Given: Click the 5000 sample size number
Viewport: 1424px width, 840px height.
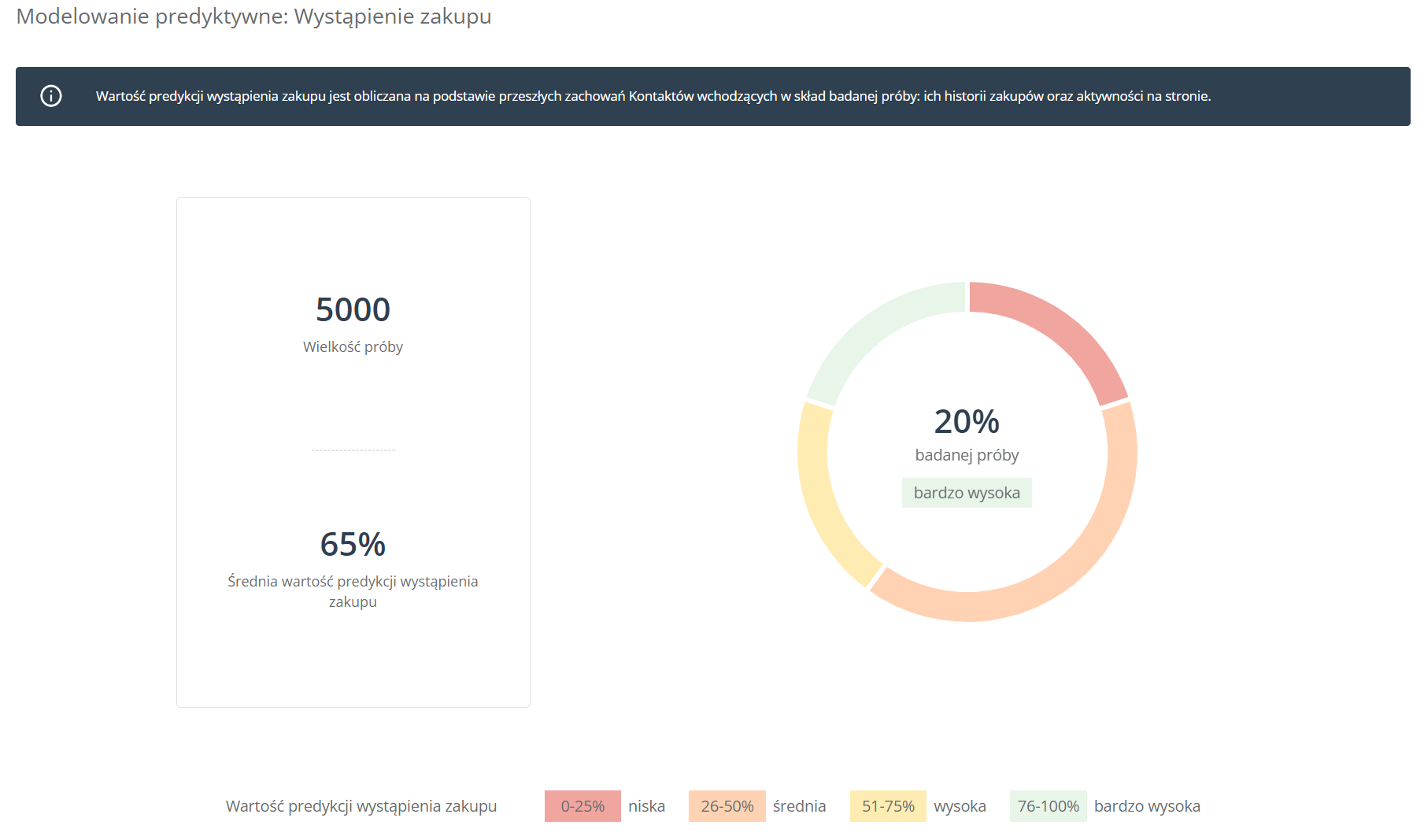Looking at the screenshot, I should click(x=353, y=309).
